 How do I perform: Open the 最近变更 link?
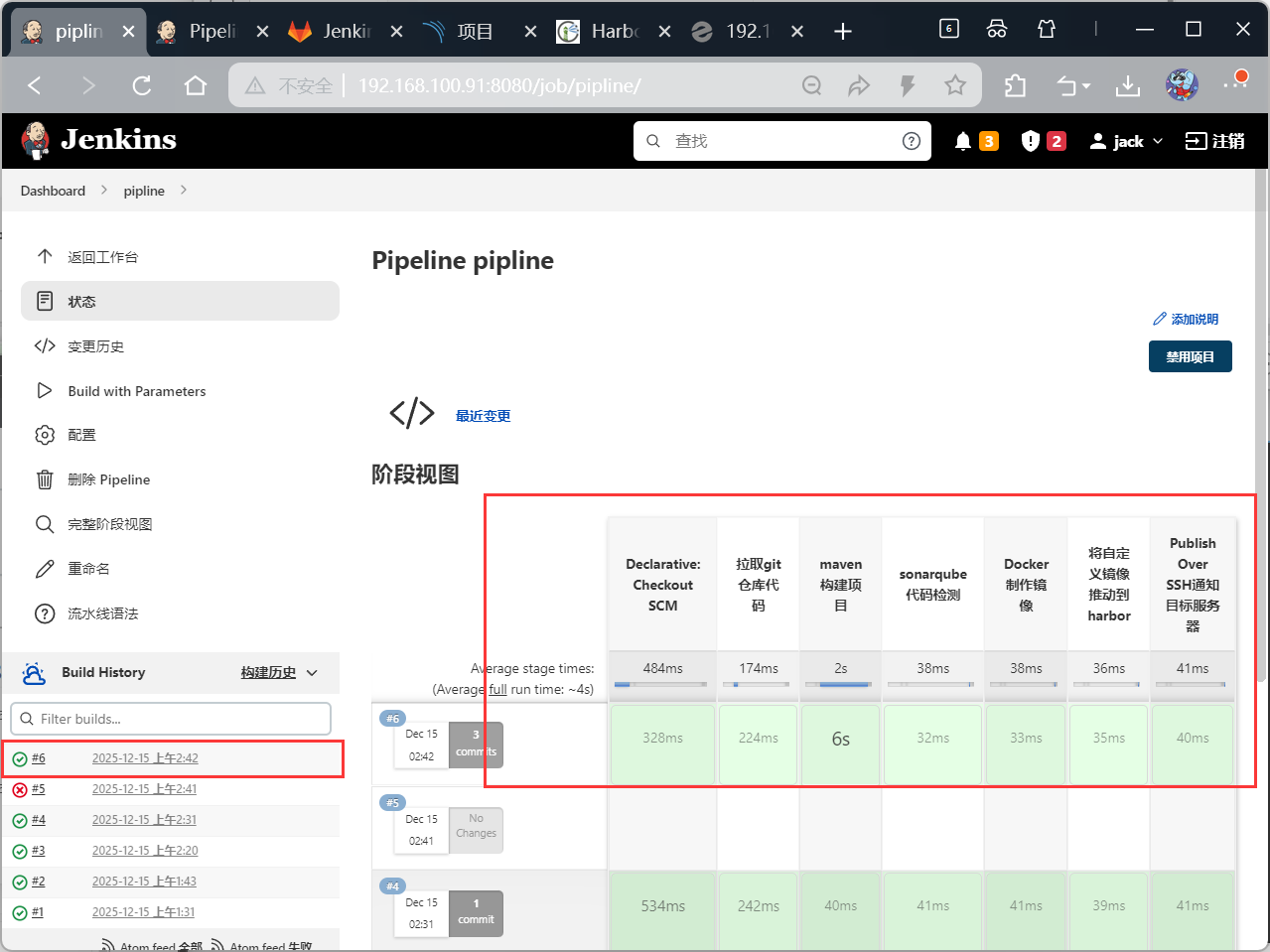point(483,416)
